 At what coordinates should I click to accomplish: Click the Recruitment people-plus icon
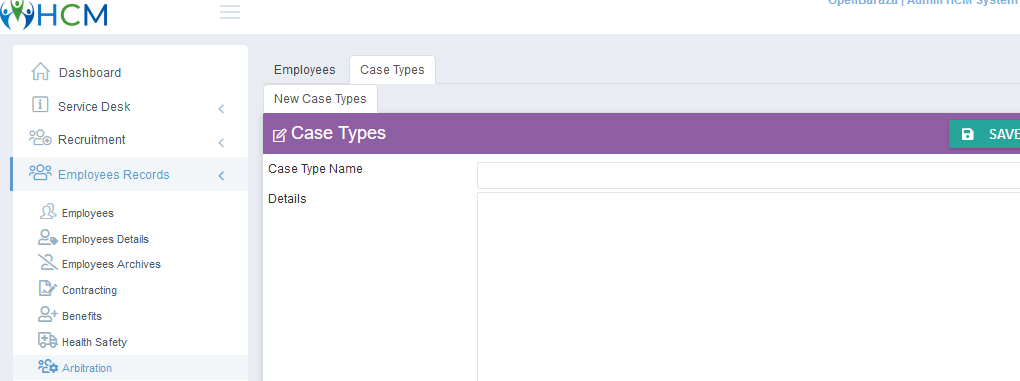click(x=40, y=138)
